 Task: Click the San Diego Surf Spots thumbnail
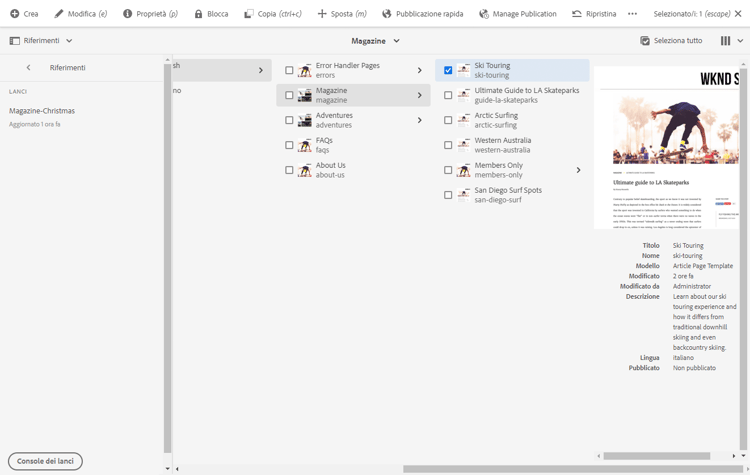click(463, 195)
